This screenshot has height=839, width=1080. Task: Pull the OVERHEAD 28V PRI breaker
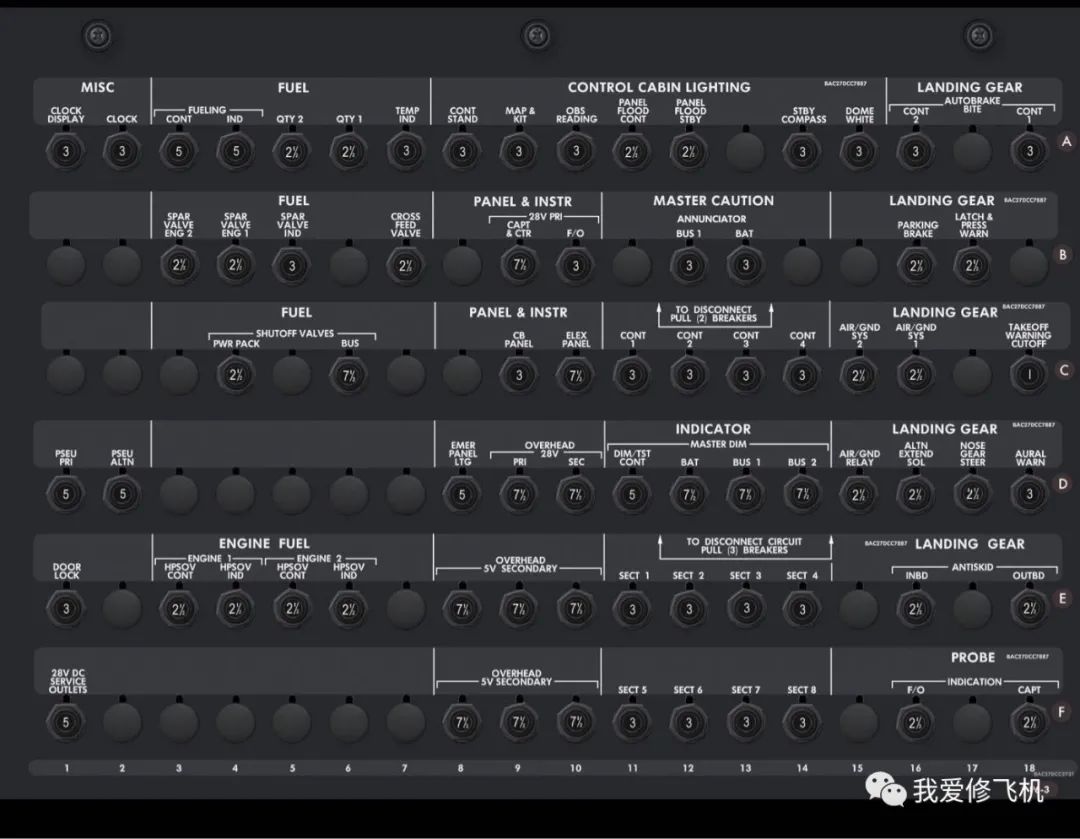coord(519,493)
